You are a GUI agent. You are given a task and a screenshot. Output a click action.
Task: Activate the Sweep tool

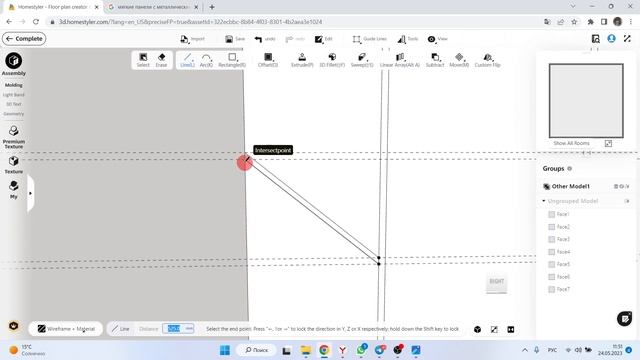362,60
